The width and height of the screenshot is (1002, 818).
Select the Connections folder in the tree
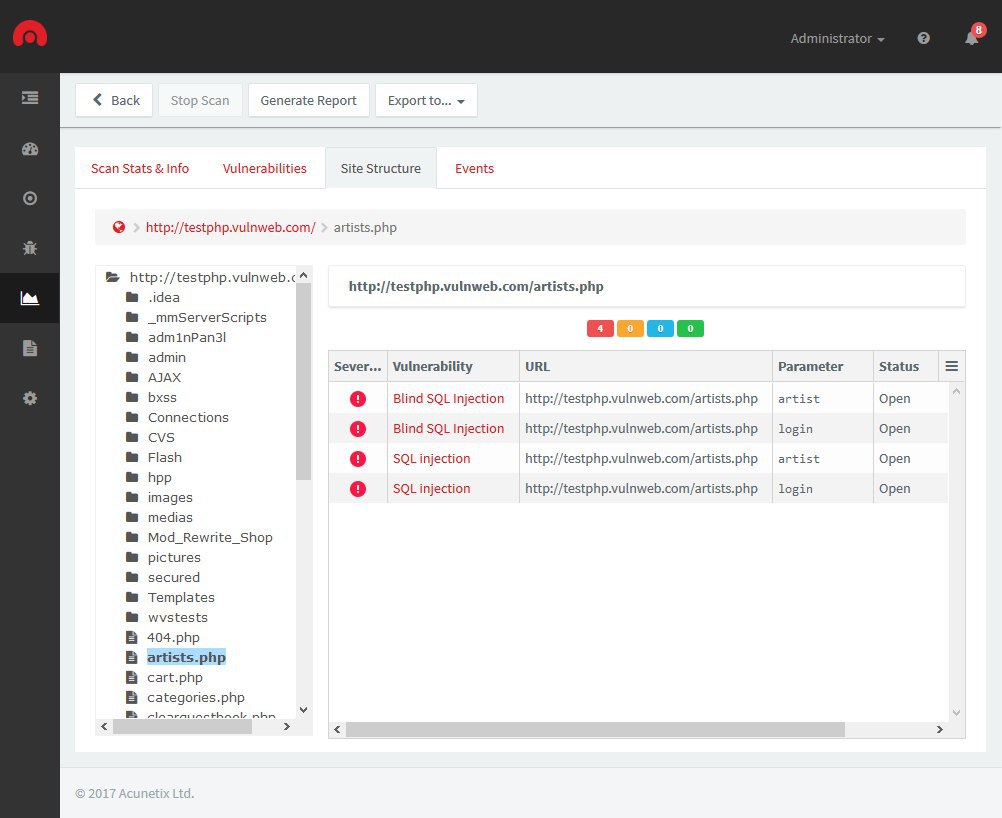[189, 417]
